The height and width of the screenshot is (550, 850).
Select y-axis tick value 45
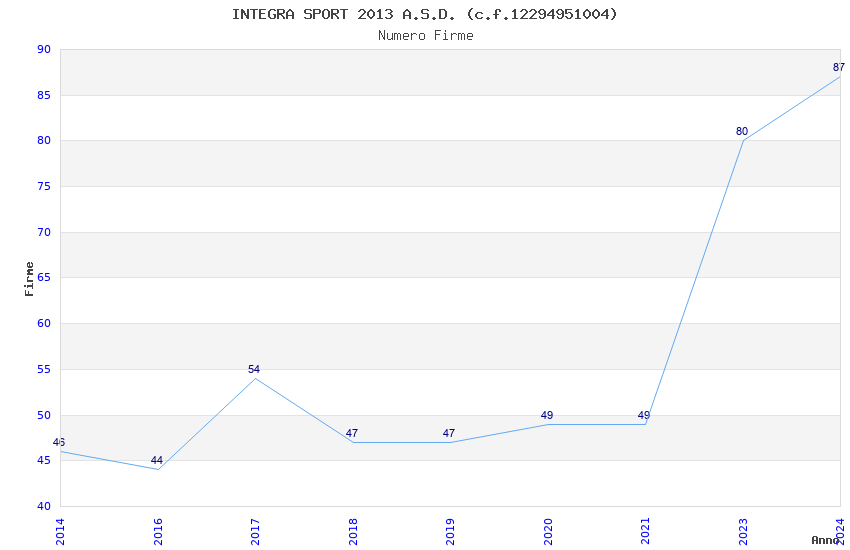(x=44, y=461)
